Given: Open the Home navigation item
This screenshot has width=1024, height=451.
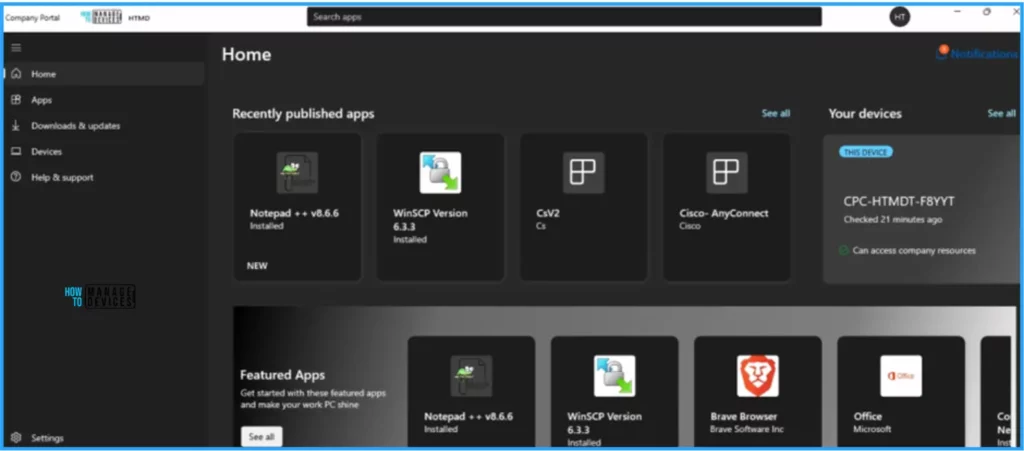Looking at the screenshot, I should pyautogui.click(x=43, y=74).
